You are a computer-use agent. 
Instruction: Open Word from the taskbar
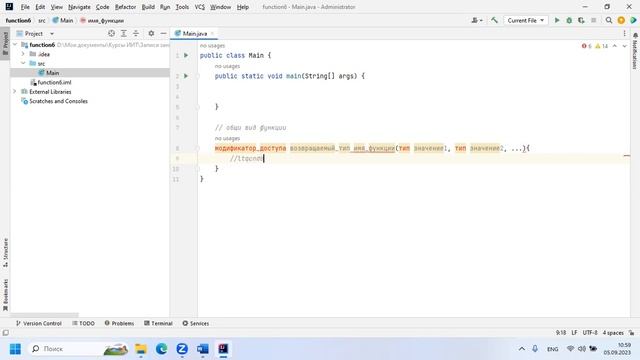(202, 349)
